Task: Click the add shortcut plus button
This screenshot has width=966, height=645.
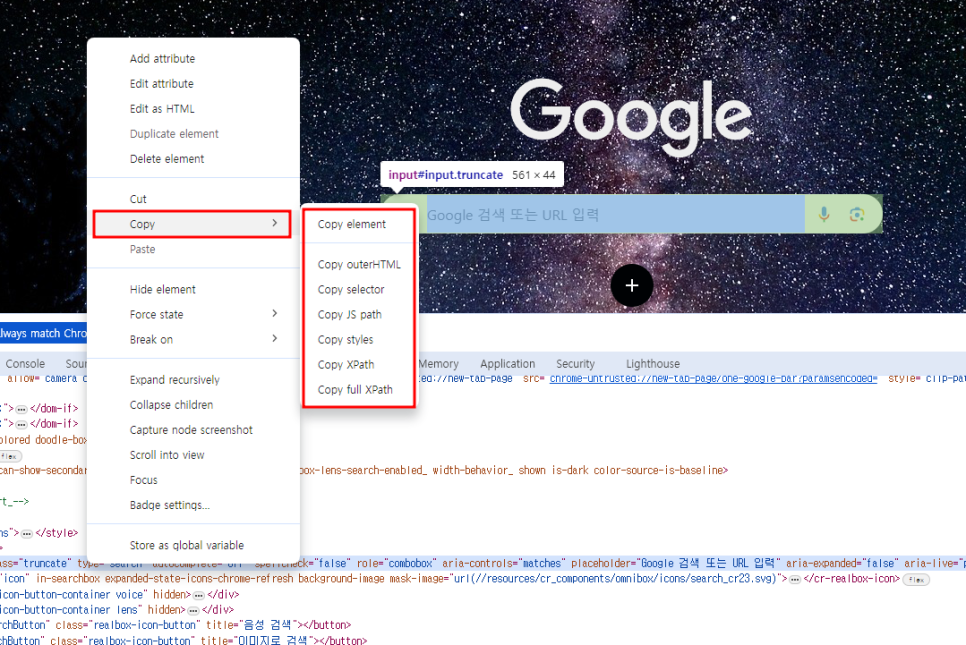Action: tap(631, 285)
